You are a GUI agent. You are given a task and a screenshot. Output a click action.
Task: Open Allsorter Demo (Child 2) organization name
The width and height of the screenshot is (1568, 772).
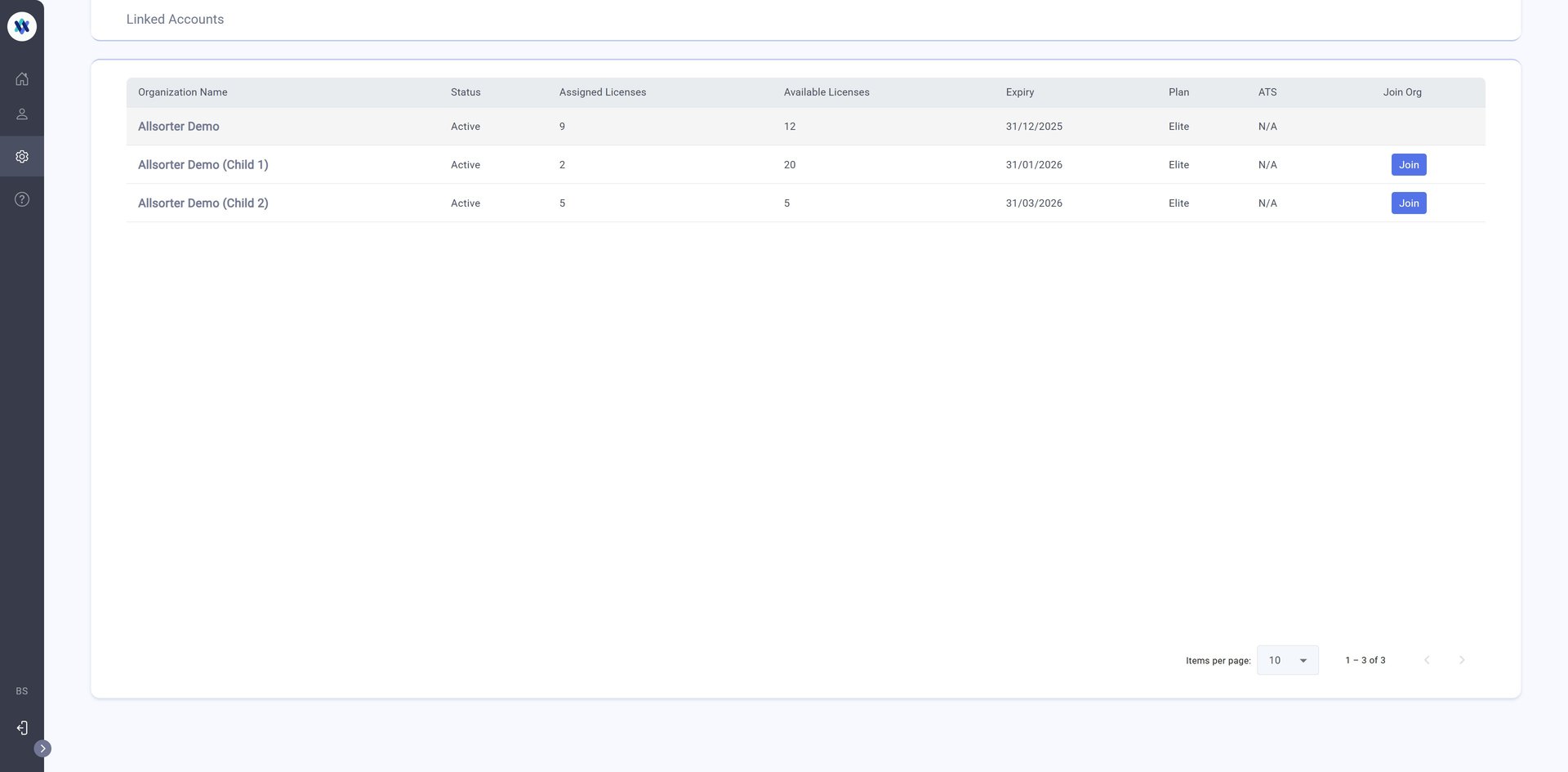203,203
